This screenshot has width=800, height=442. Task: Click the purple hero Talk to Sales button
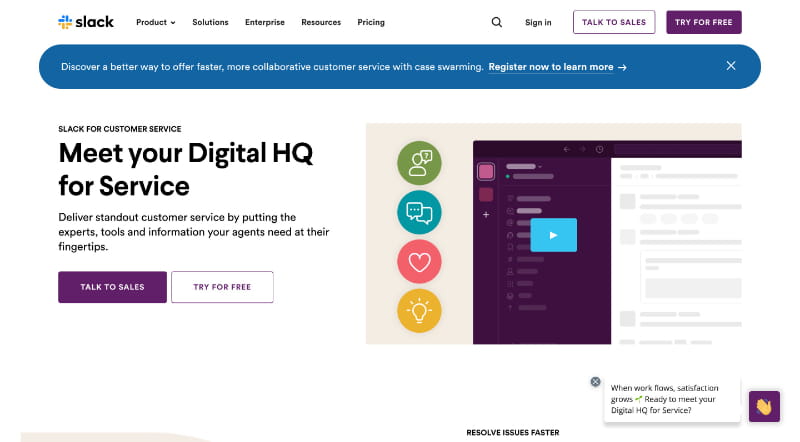click(112, 287)
